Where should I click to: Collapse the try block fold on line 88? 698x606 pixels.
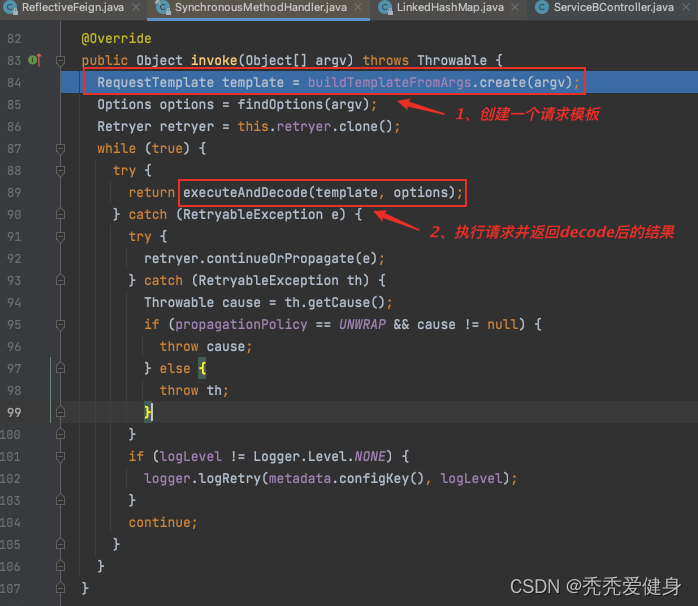[61, 171]
